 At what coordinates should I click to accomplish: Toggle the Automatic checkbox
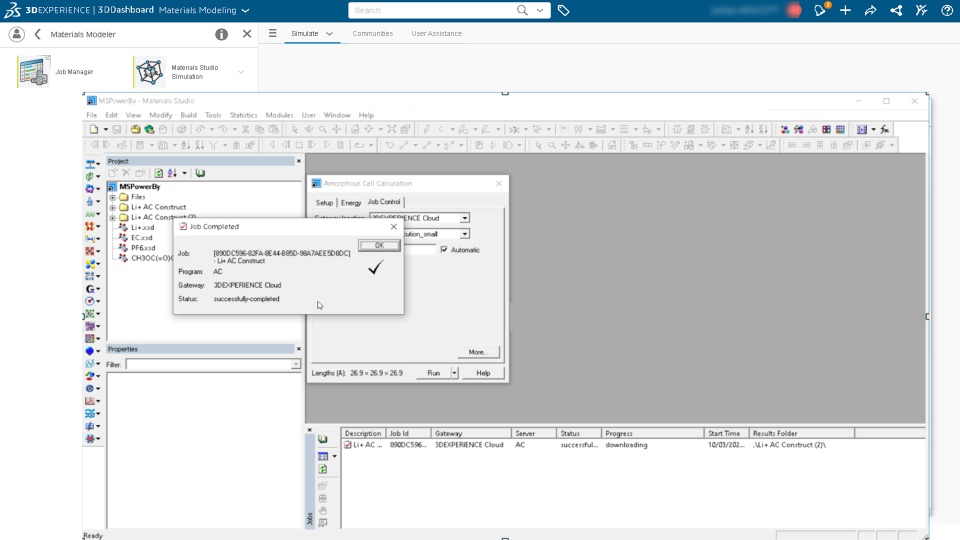444,250
